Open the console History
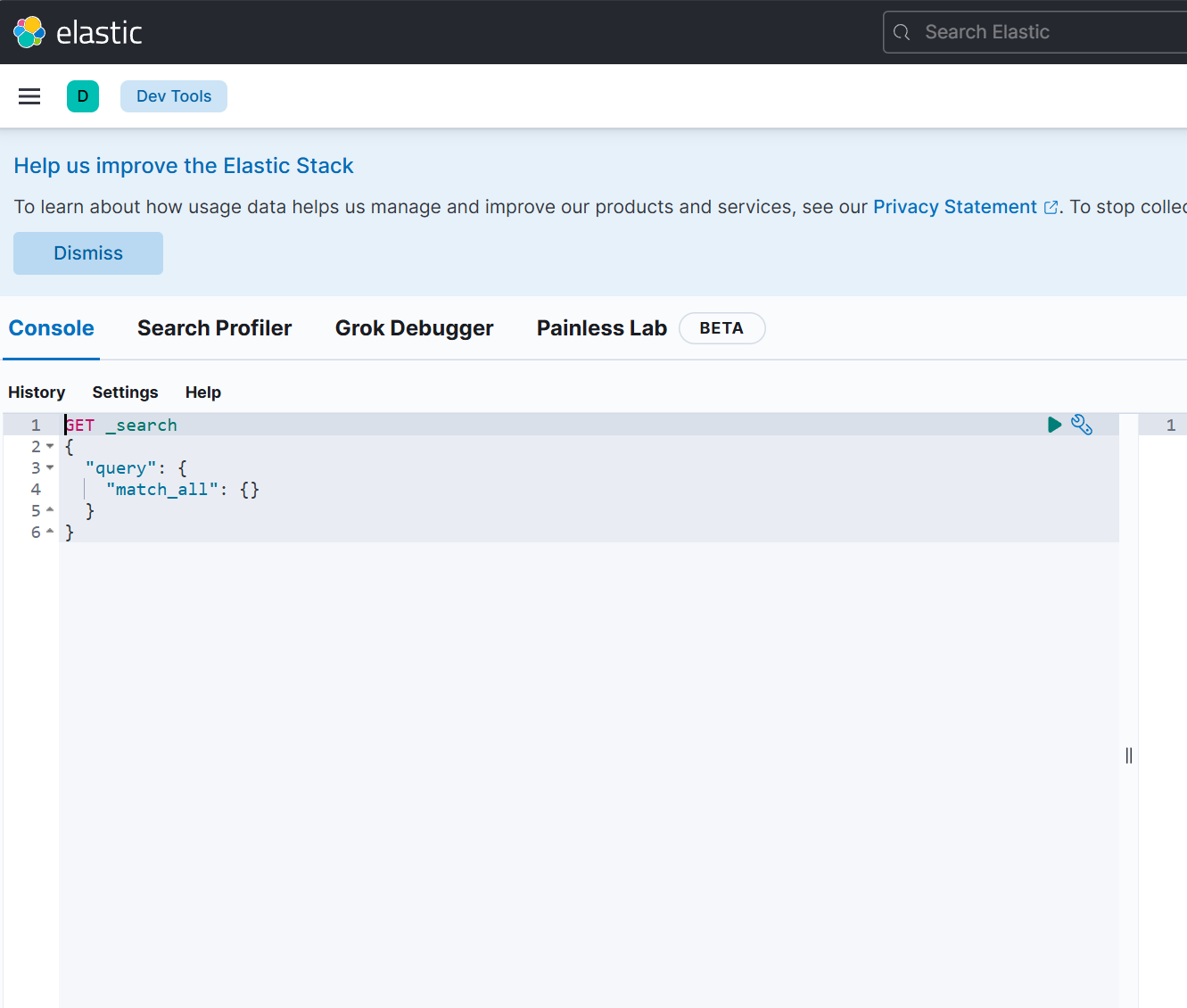This screenshot has width=1187, height=1008. tap(37, 392)
